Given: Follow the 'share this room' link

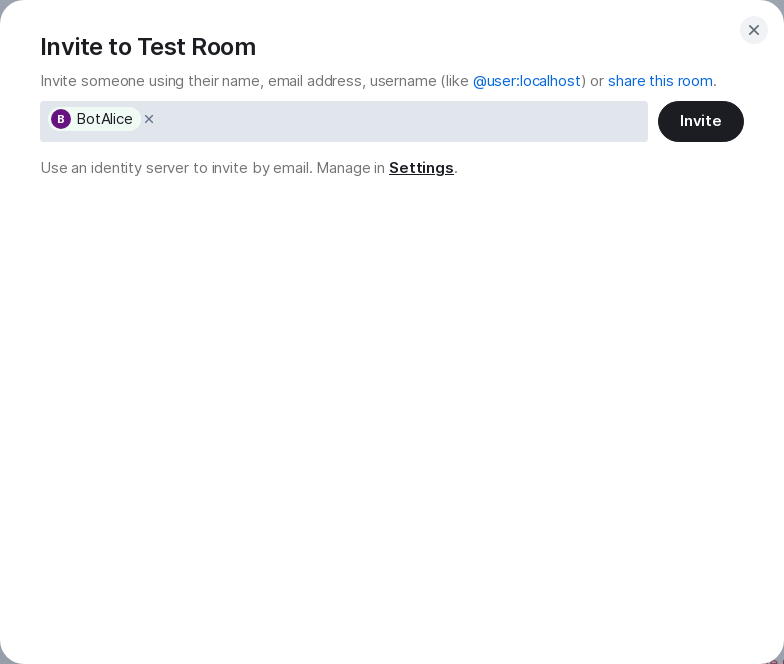Looking at the screenshot, I should pos(660,81).
